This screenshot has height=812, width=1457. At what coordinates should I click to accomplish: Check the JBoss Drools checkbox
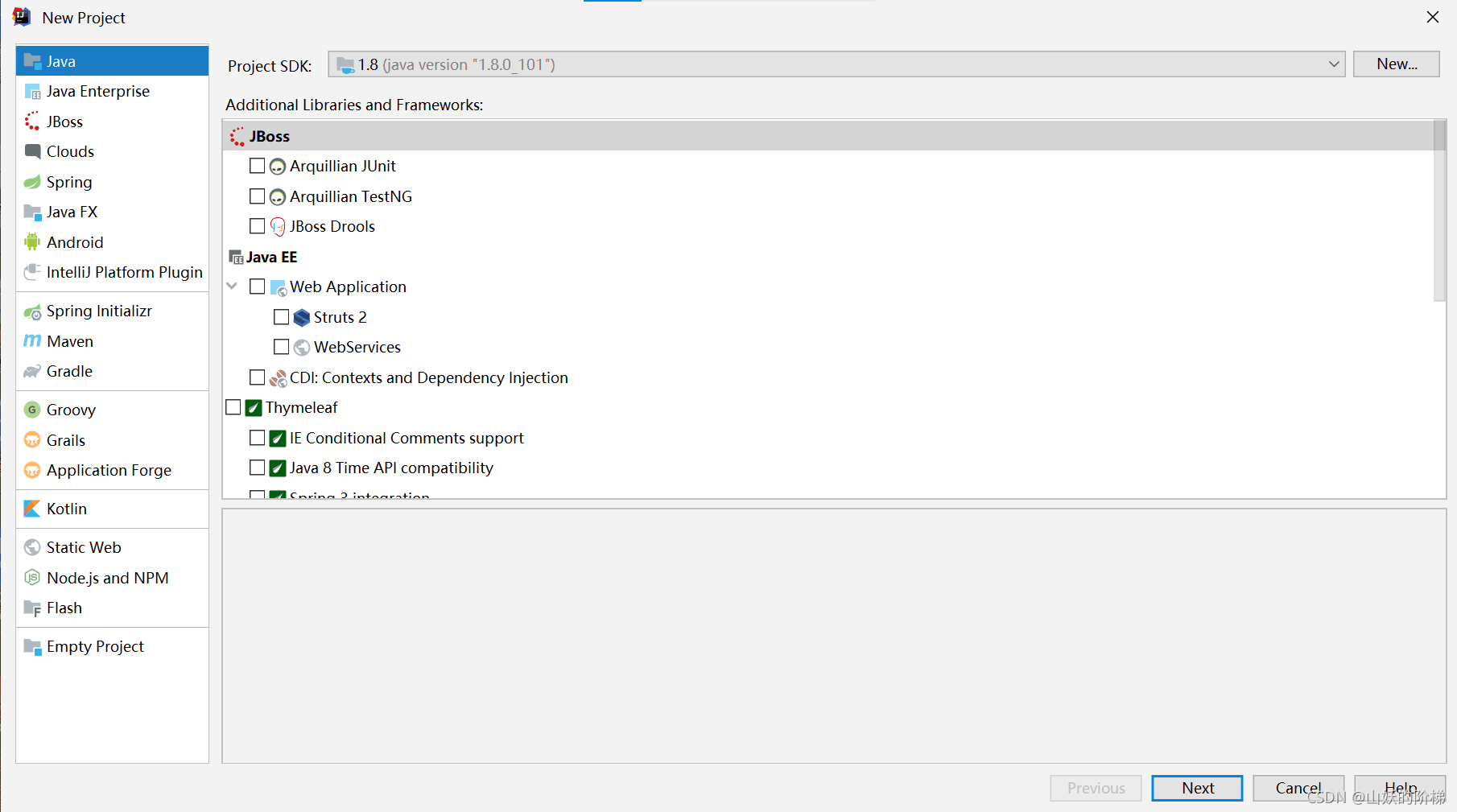click(x=258, y=226)
